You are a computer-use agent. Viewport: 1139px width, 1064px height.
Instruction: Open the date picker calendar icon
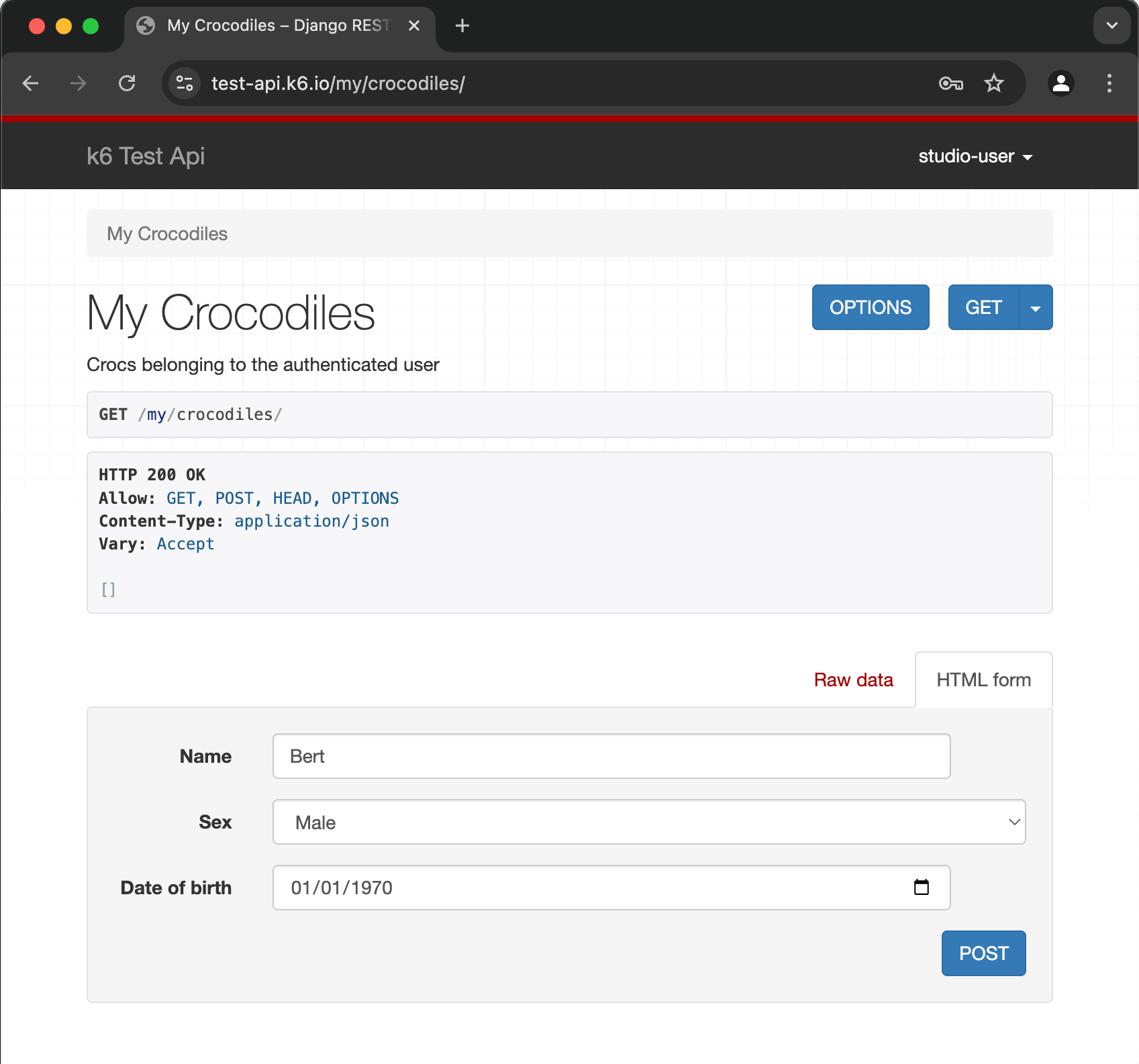tap(922, 887)
